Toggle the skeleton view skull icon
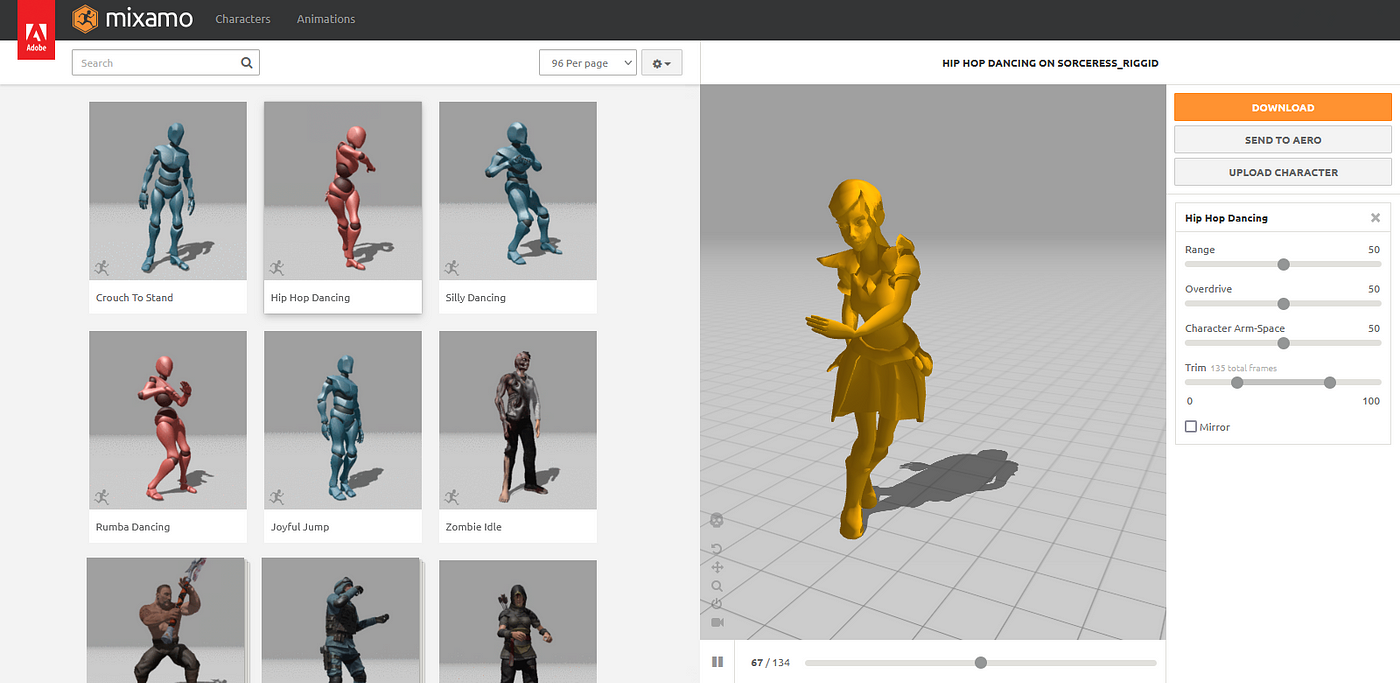 pyautogui.click(x=717, y=520)
